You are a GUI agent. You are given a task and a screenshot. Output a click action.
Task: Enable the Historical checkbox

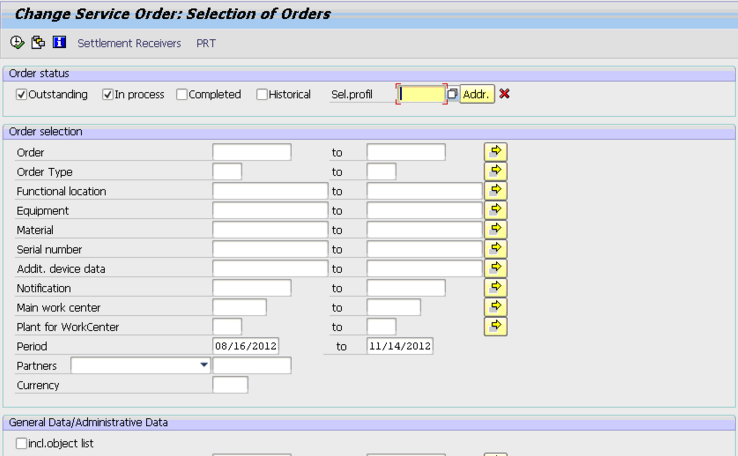tap(262, 95)
